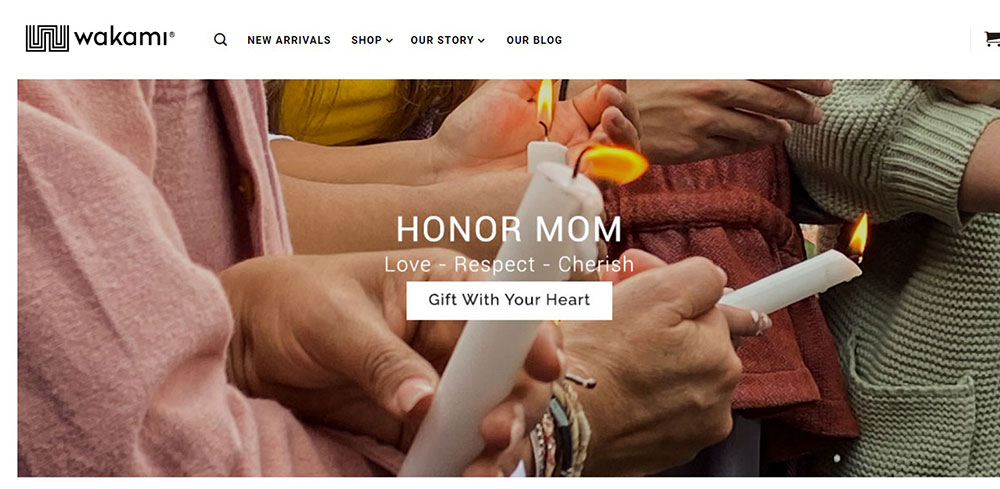Go to Our Blog
This screenshot has height=489, width=1000.
pos(534,40)
